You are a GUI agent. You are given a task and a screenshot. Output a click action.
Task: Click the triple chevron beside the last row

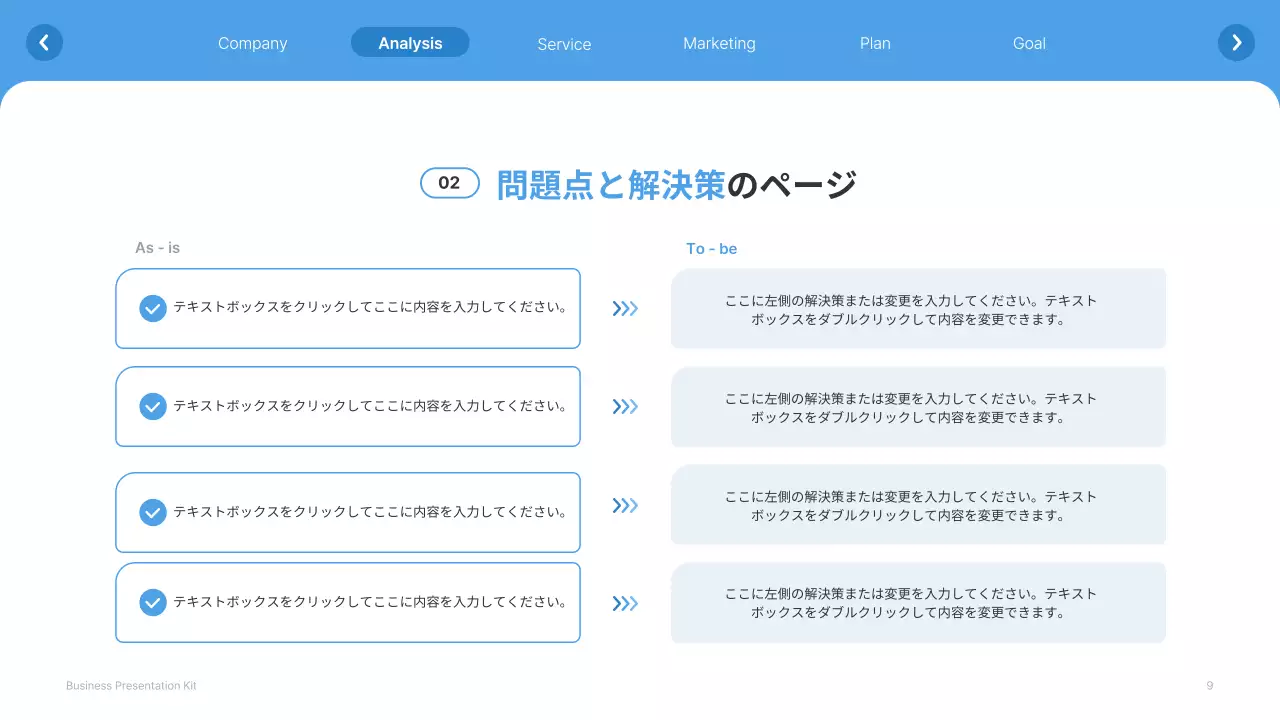point(625,602)
